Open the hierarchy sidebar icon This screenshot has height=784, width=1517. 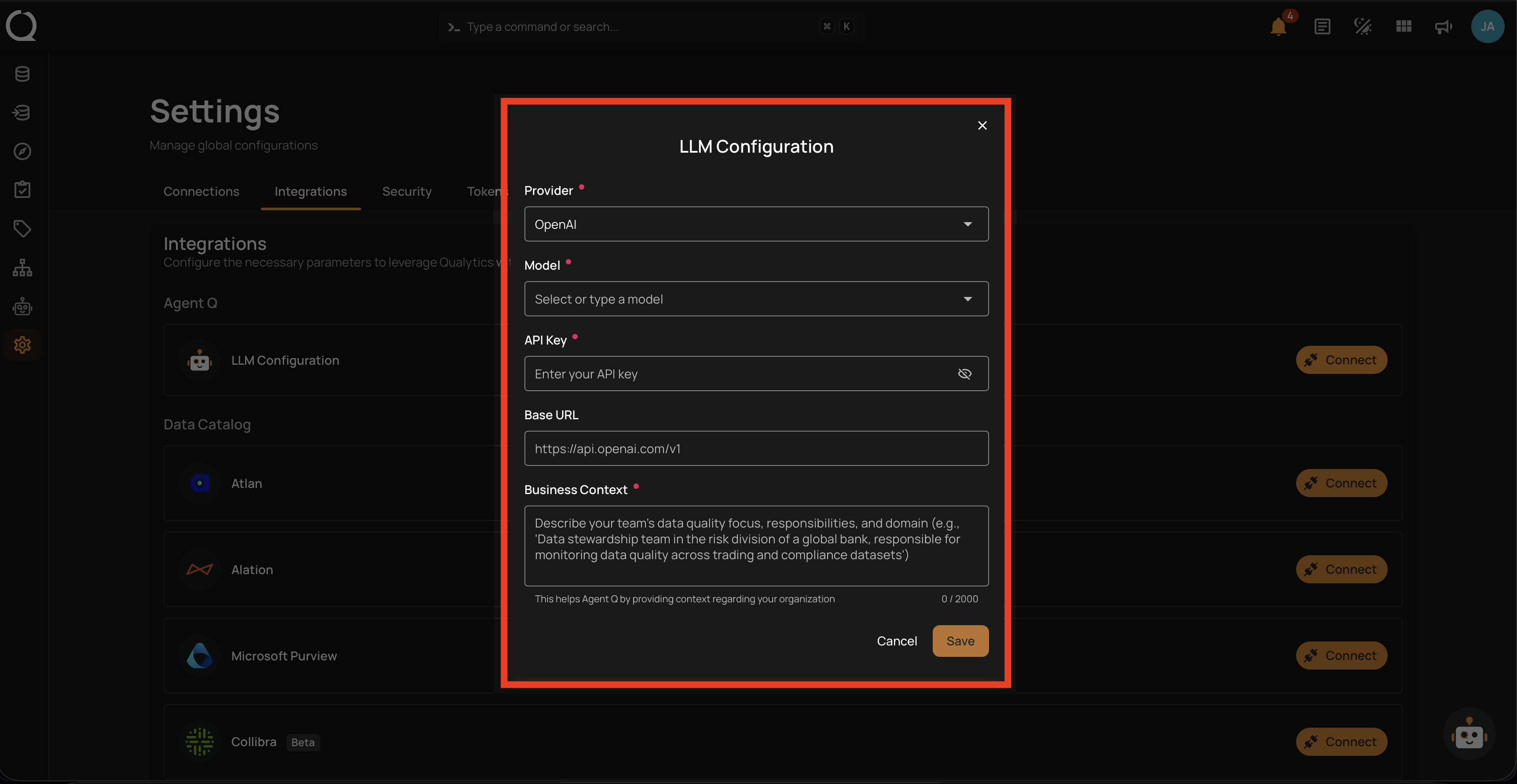tap(22, 267)
